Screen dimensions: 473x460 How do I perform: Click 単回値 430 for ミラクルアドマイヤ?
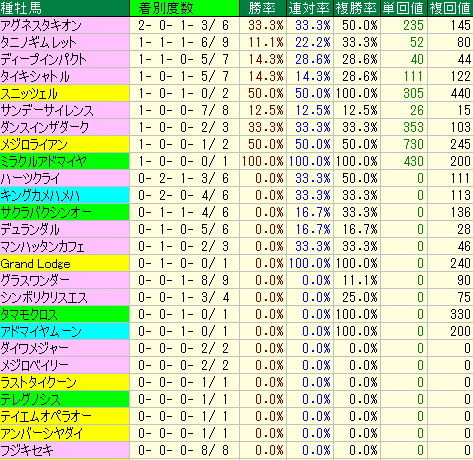pos(413,161)
